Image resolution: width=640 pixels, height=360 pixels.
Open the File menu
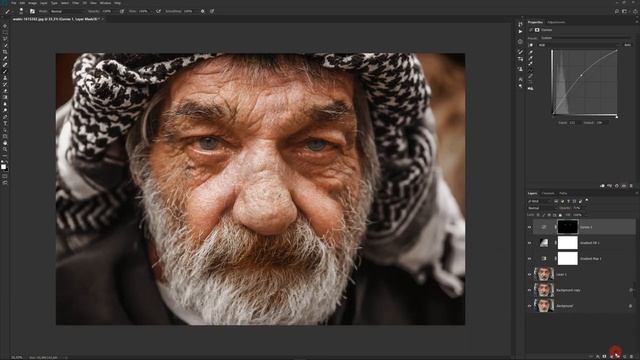point(13,3)
